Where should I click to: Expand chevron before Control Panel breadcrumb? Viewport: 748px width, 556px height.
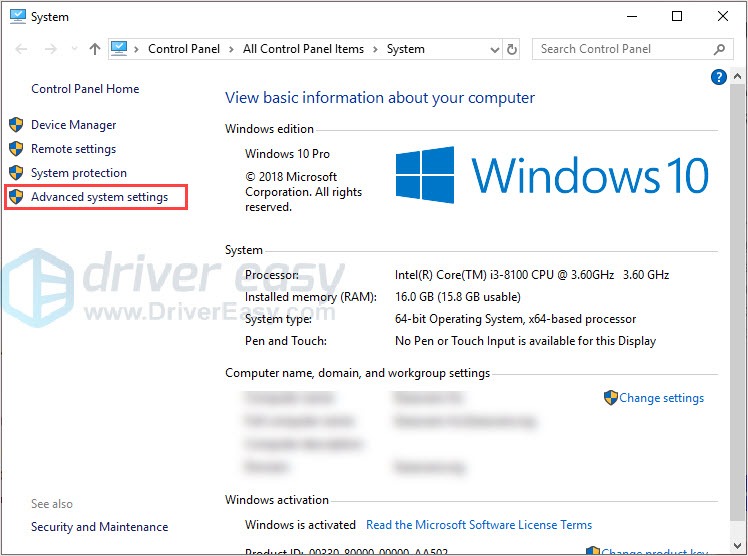(136, 49)
